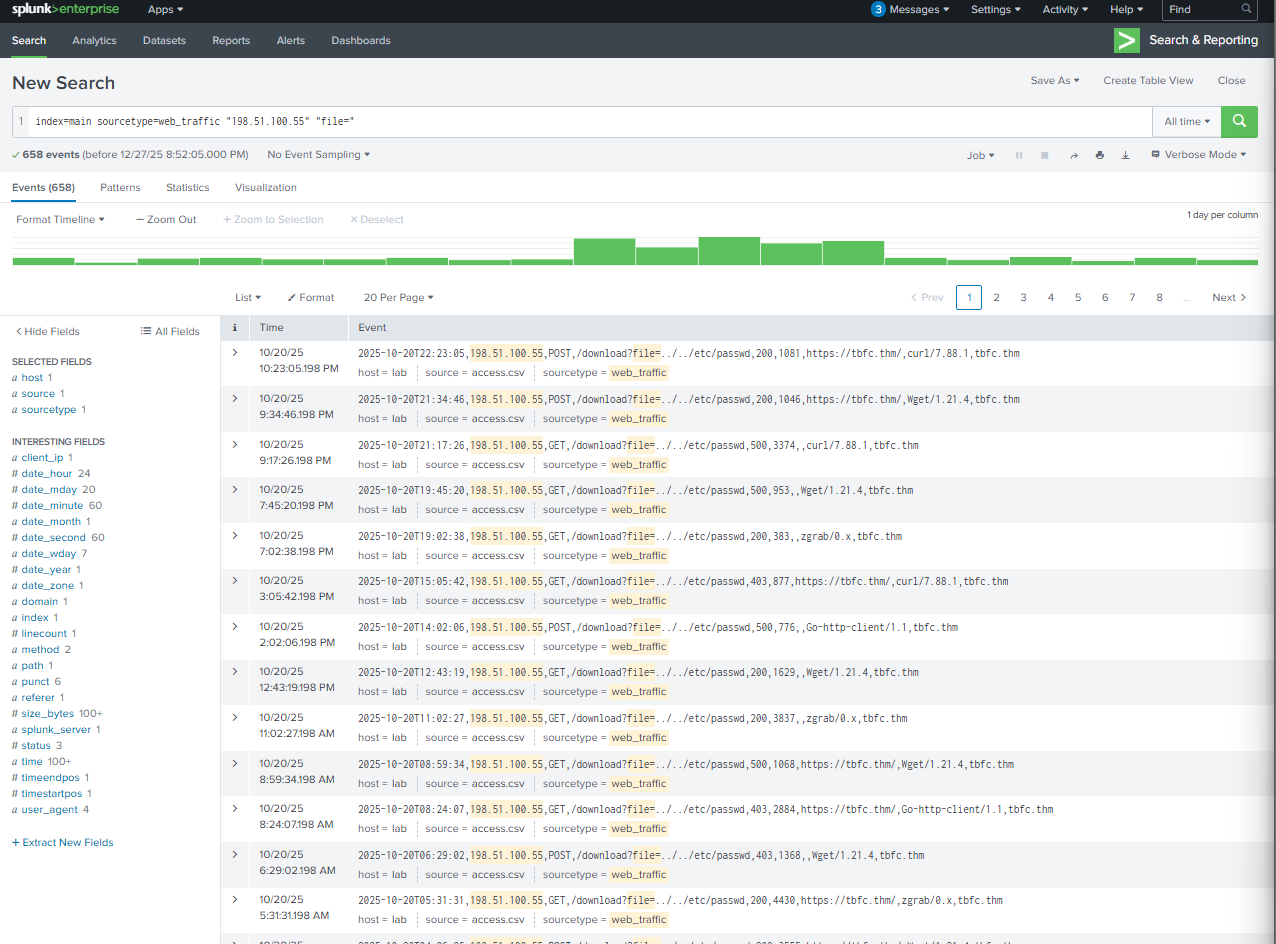Viewport: 1276px width, 944px height.
Task: Open the Search & Reporting app icon
Action: coord(1127,40)
